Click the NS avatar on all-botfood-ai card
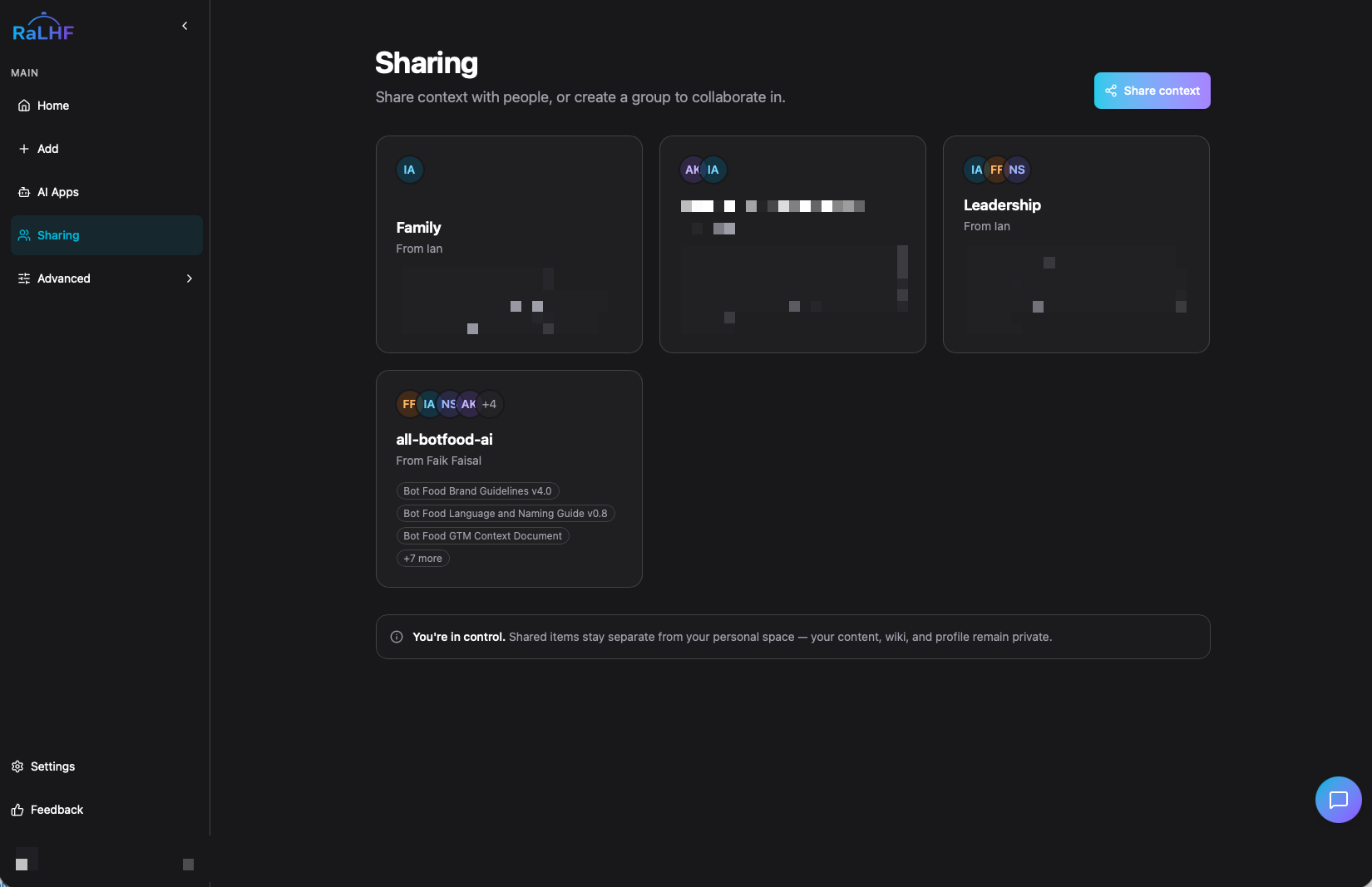The height and width of the screenshot is (887, 1372). point(448,404)
